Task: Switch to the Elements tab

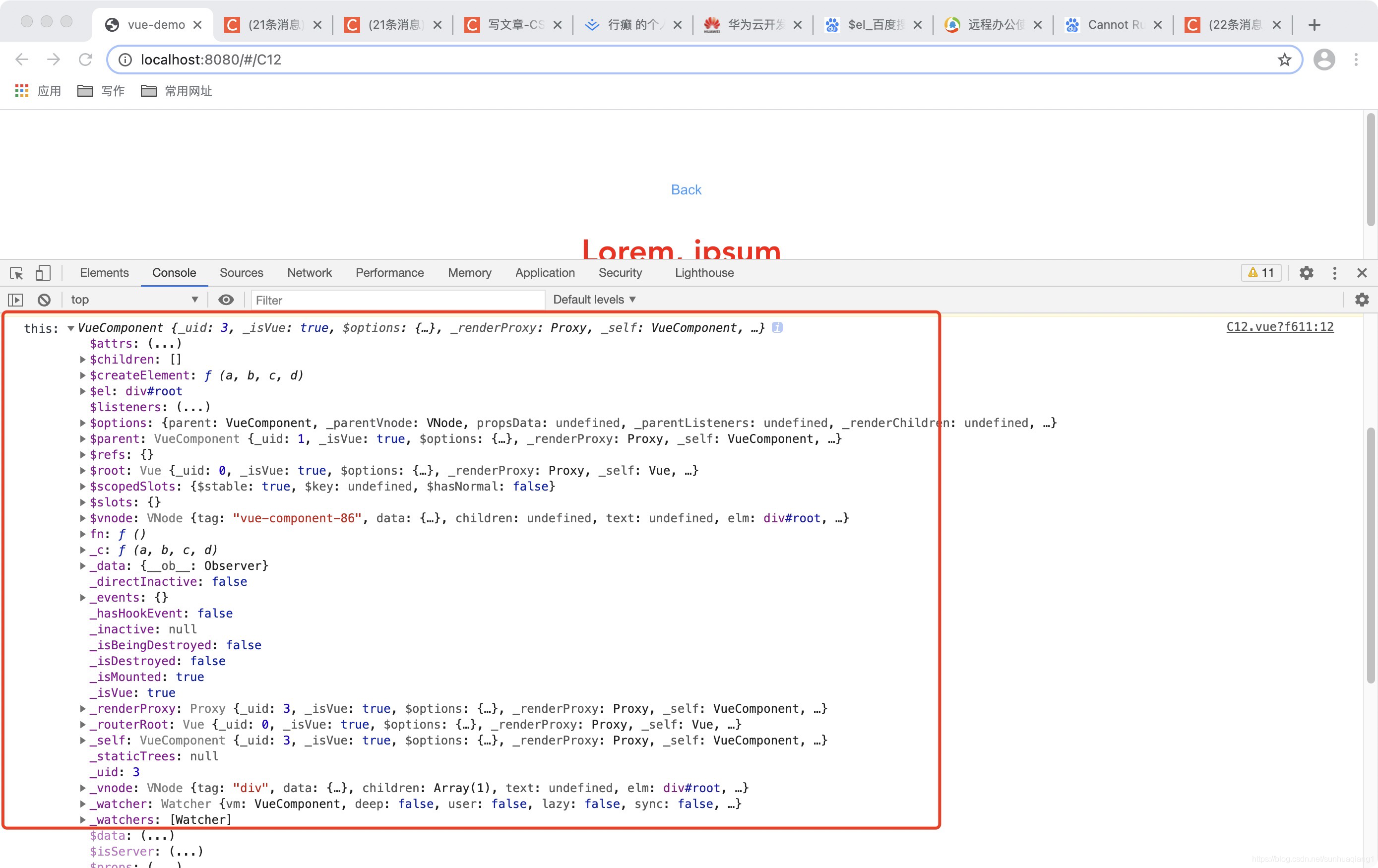Action: point(104,273)
